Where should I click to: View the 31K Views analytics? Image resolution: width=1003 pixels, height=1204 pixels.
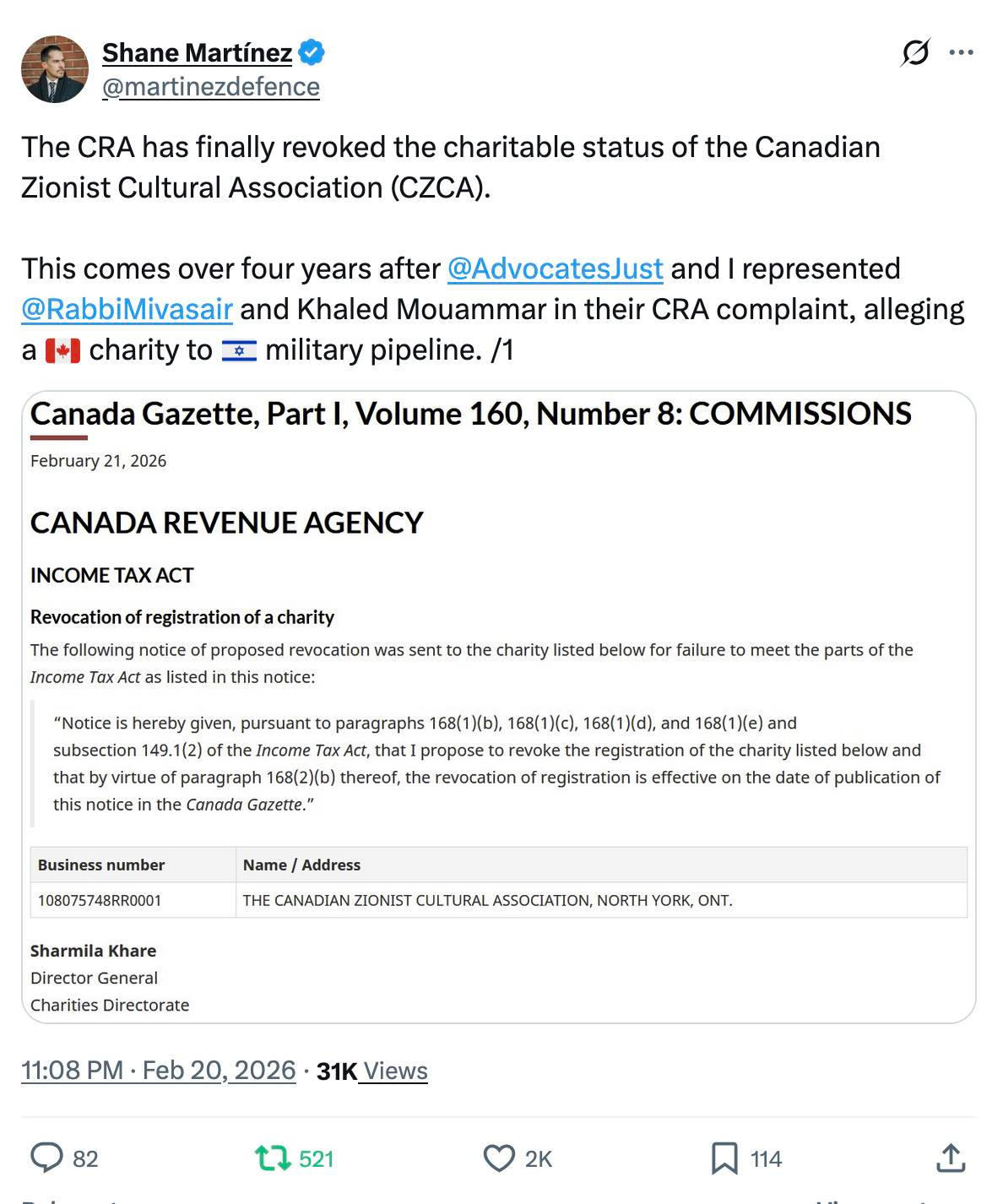tap(372, 1071)
